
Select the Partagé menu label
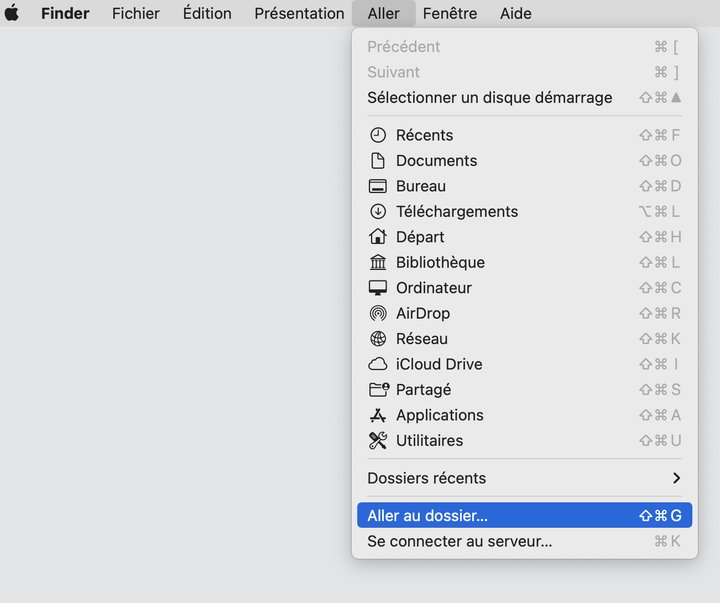[x=423, y=389]
